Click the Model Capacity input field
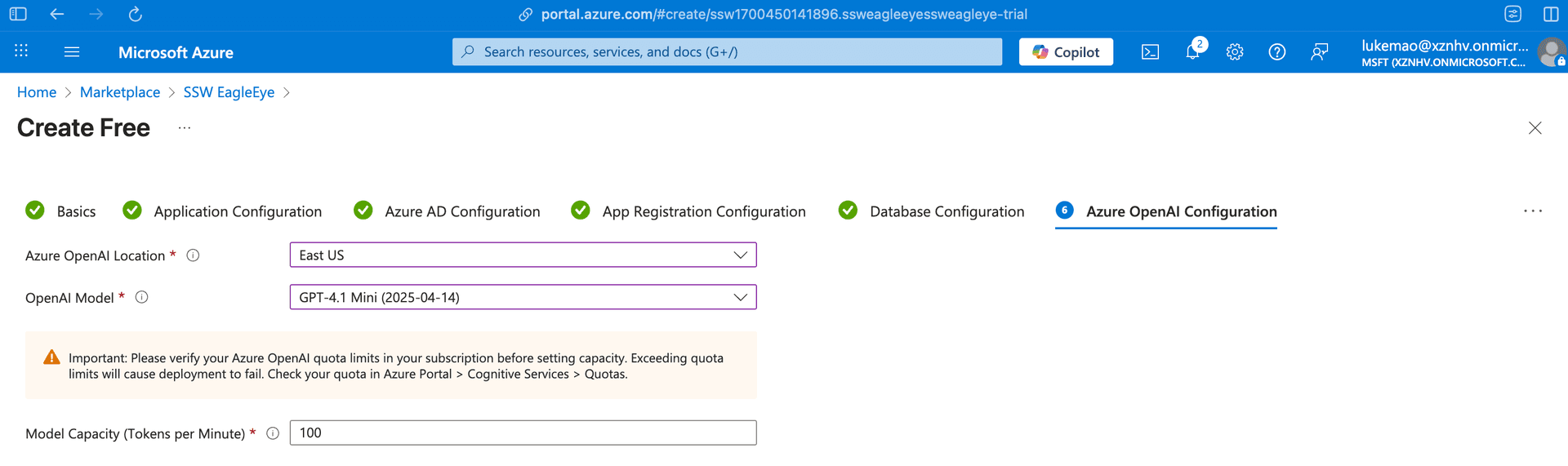1568x466 pixels. 523,433
